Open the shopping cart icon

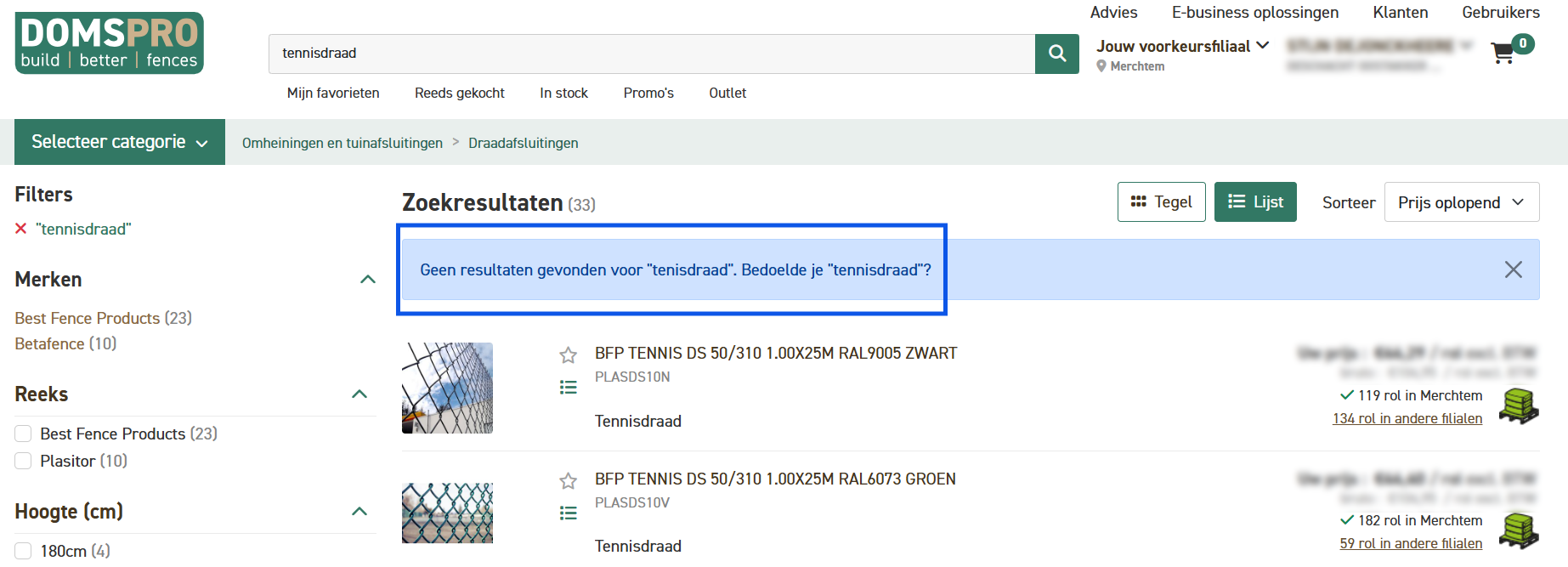(1503, 53)
